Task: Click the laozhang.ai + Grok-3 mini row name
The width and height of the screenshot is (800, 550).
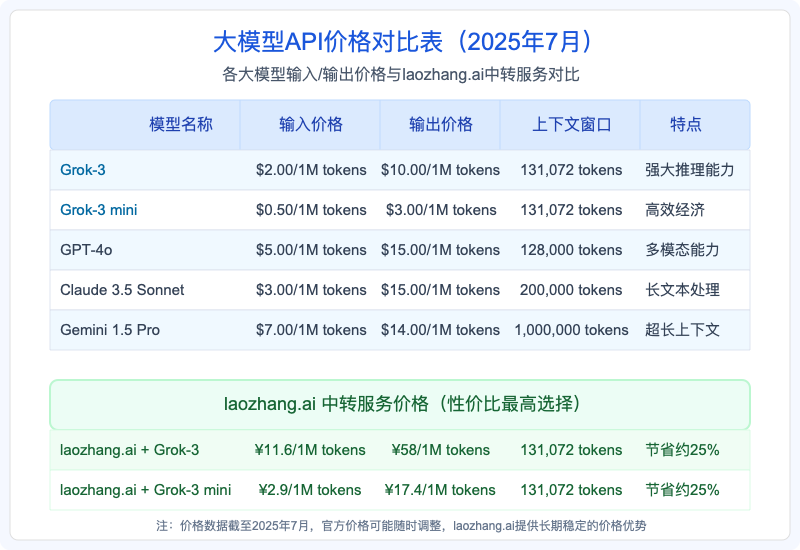Action: click(x=145, y=490)
